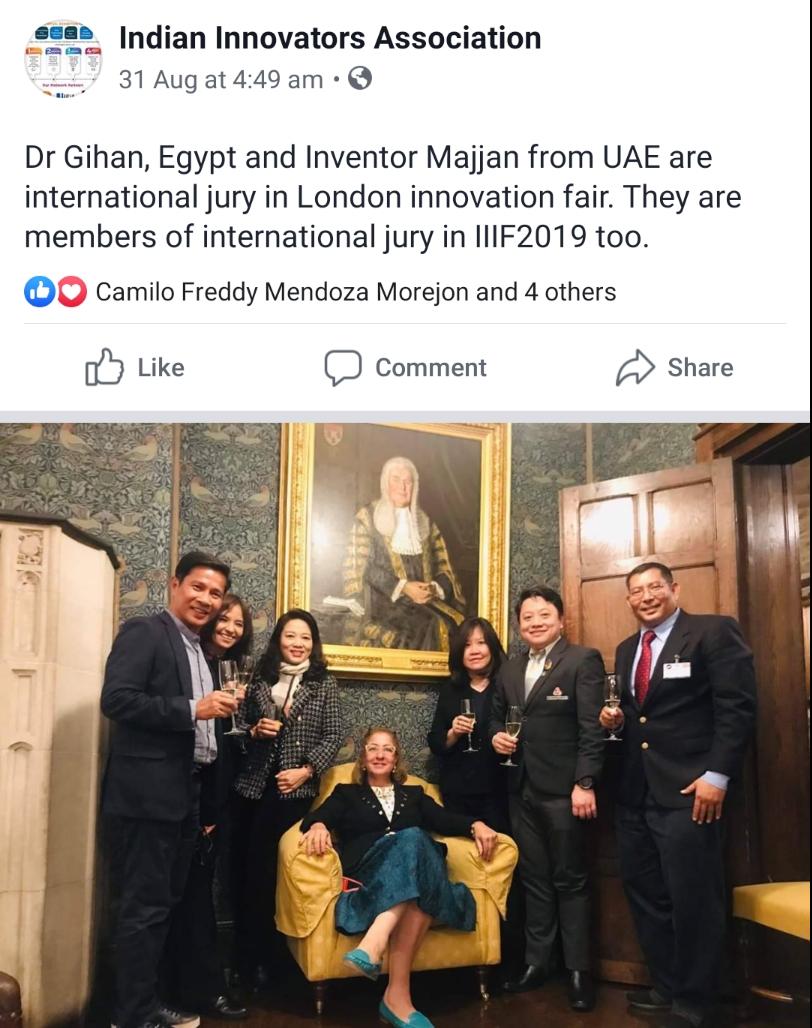Tap the Comment text label
This screenshot has width=812, height=1028.
(x=431, y=368)
